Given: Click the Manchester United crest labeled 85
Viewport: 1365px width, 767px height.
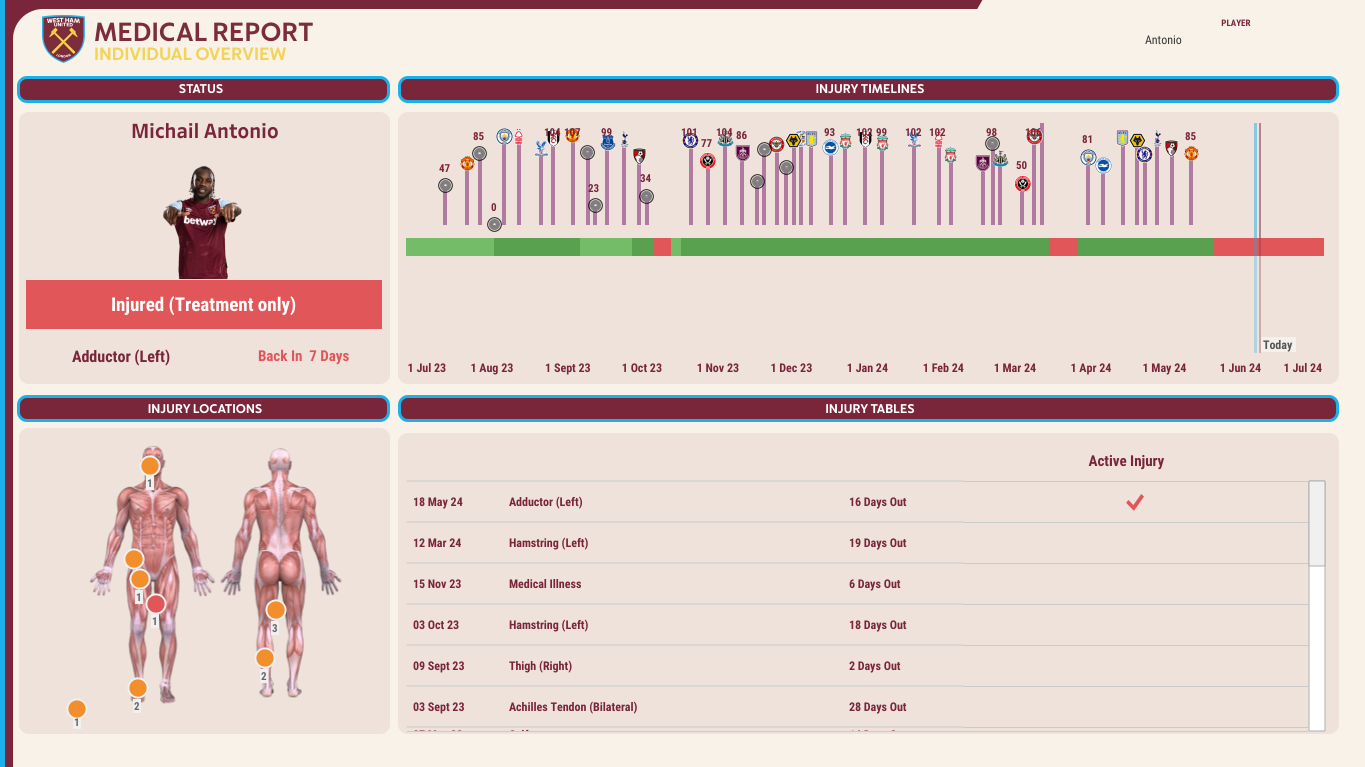Looking at the screenshot, I should pyautogui.click(x=1191, y=153).
